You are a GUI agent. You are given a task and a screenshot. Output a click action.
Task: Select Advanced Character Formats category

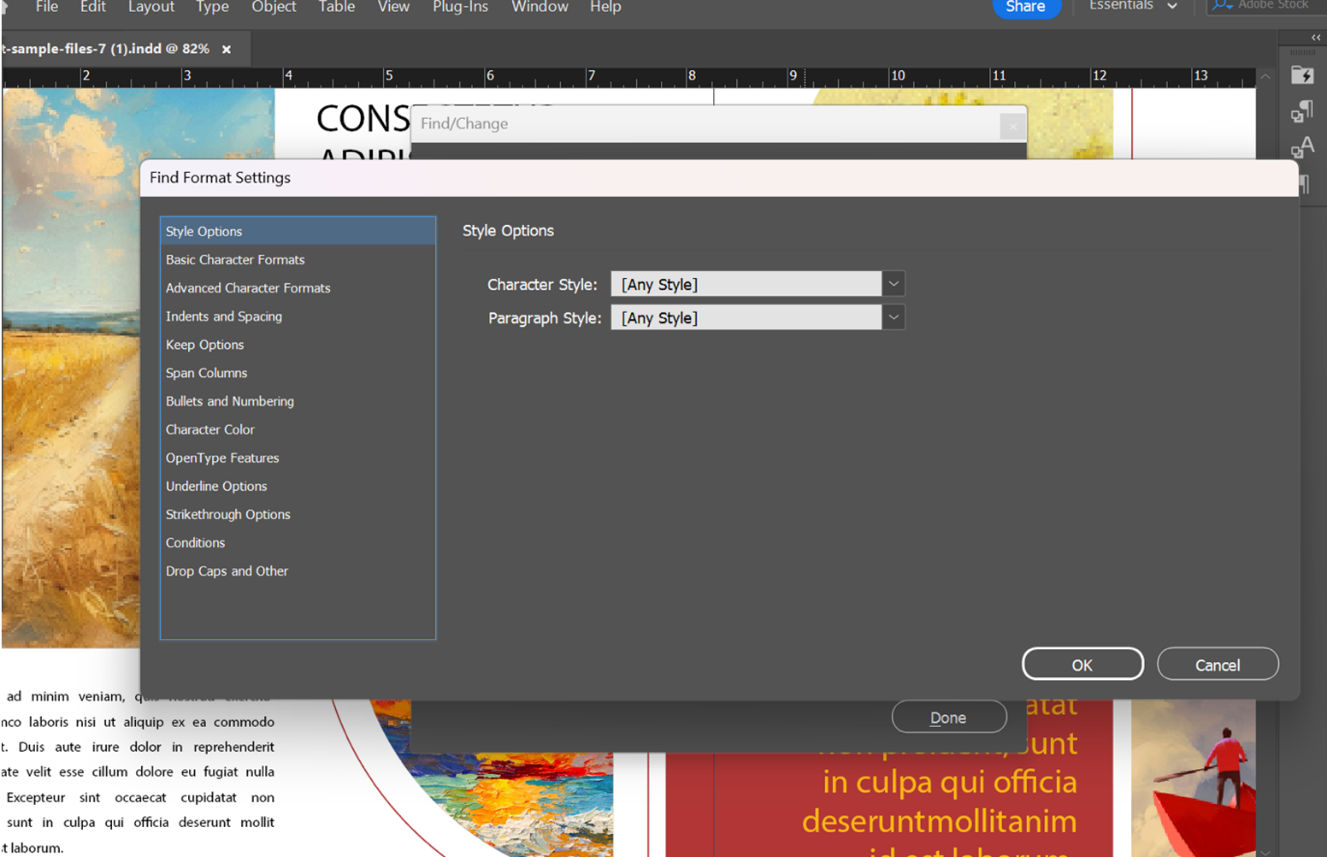(x=298, y=288)
